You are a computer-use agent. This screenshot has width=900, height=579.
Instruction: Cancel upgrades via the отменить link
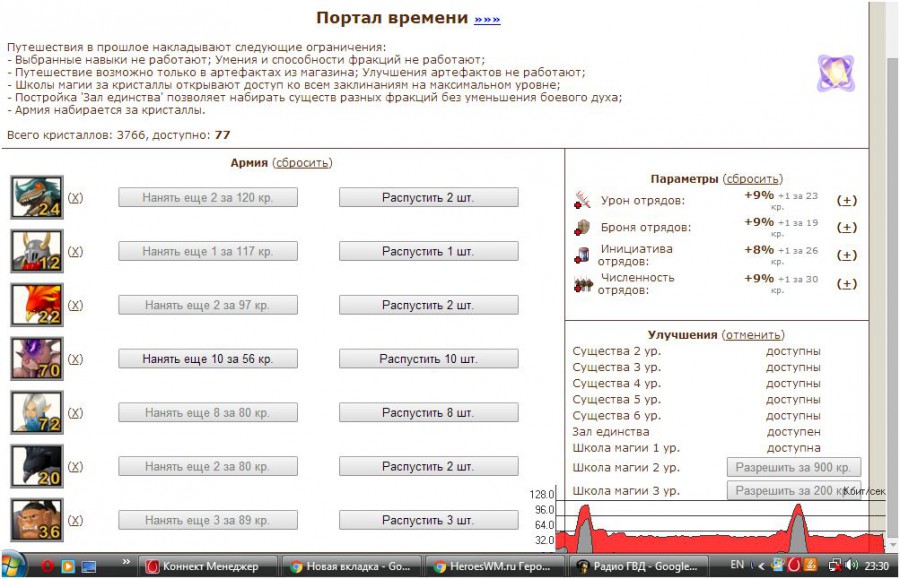(x=753, y=335)
